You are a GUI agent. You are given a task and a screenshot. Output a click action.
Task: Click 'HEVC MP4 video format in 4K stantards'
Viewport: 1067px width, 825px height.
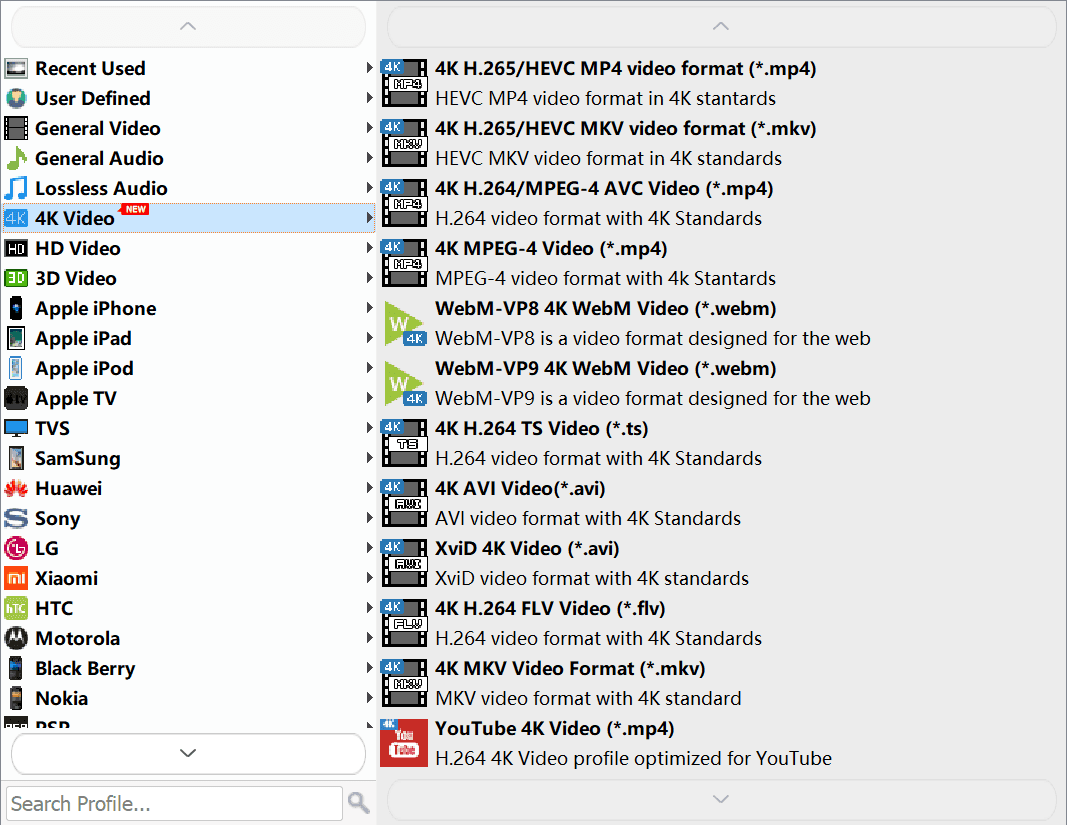[606, 98]
